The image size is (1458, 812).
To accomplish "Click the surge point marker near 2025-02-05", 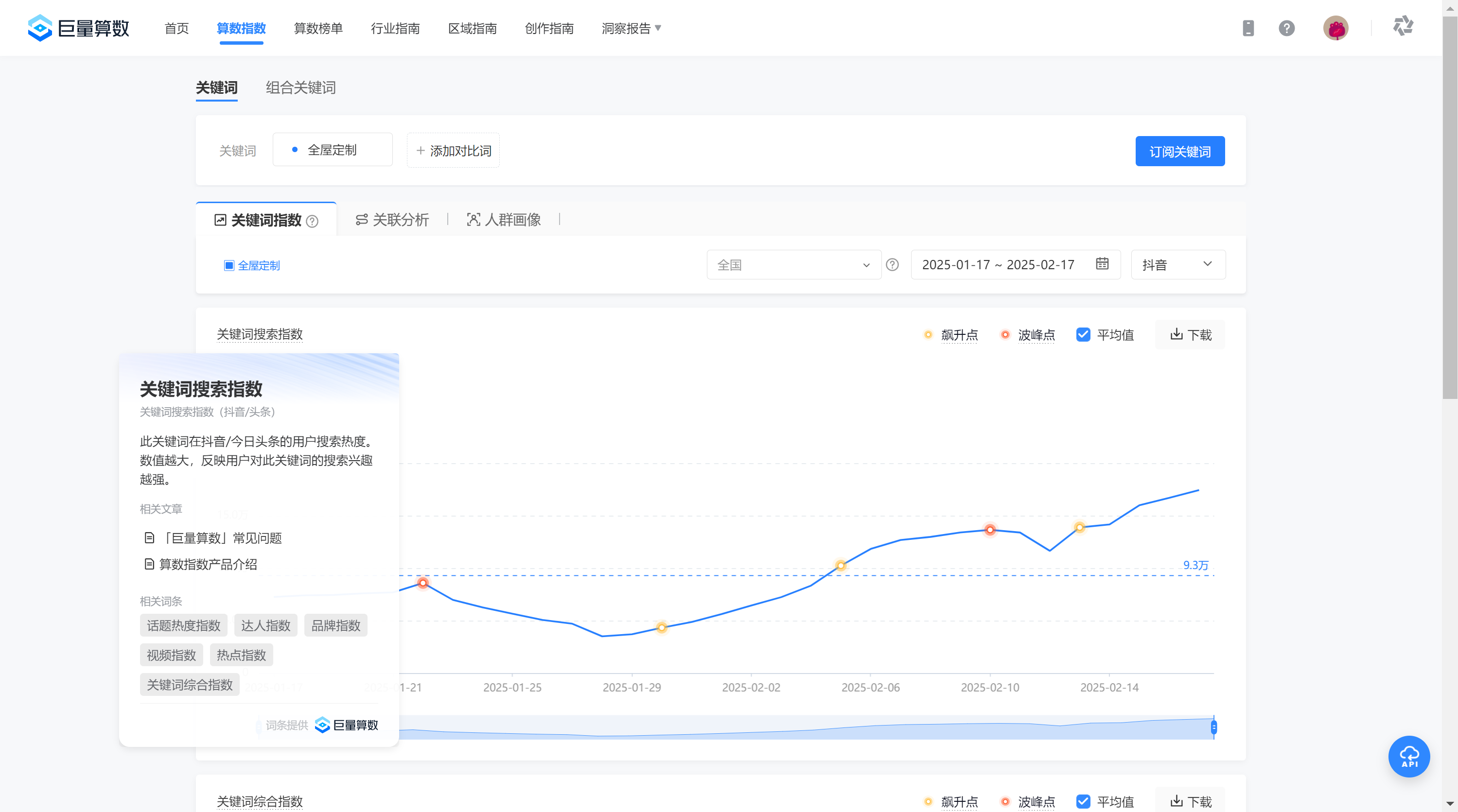I will click(841, 565).
